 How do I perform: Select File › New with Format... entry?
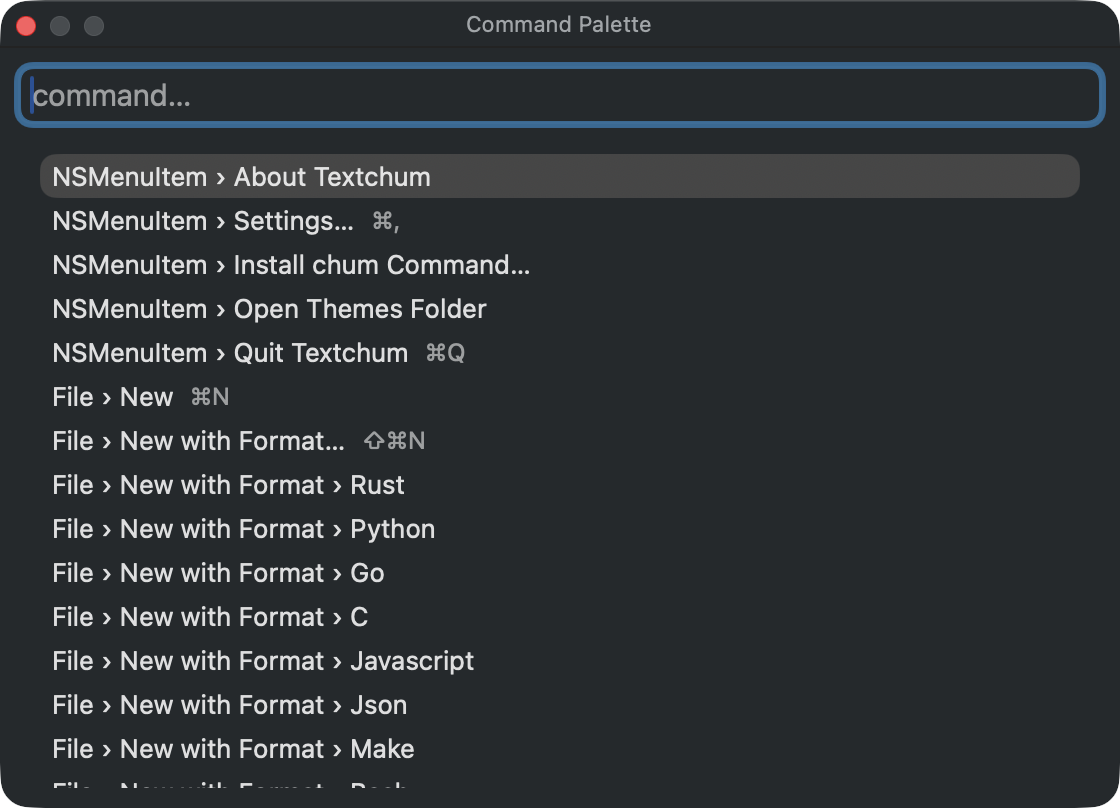click(x=560, y=441)
